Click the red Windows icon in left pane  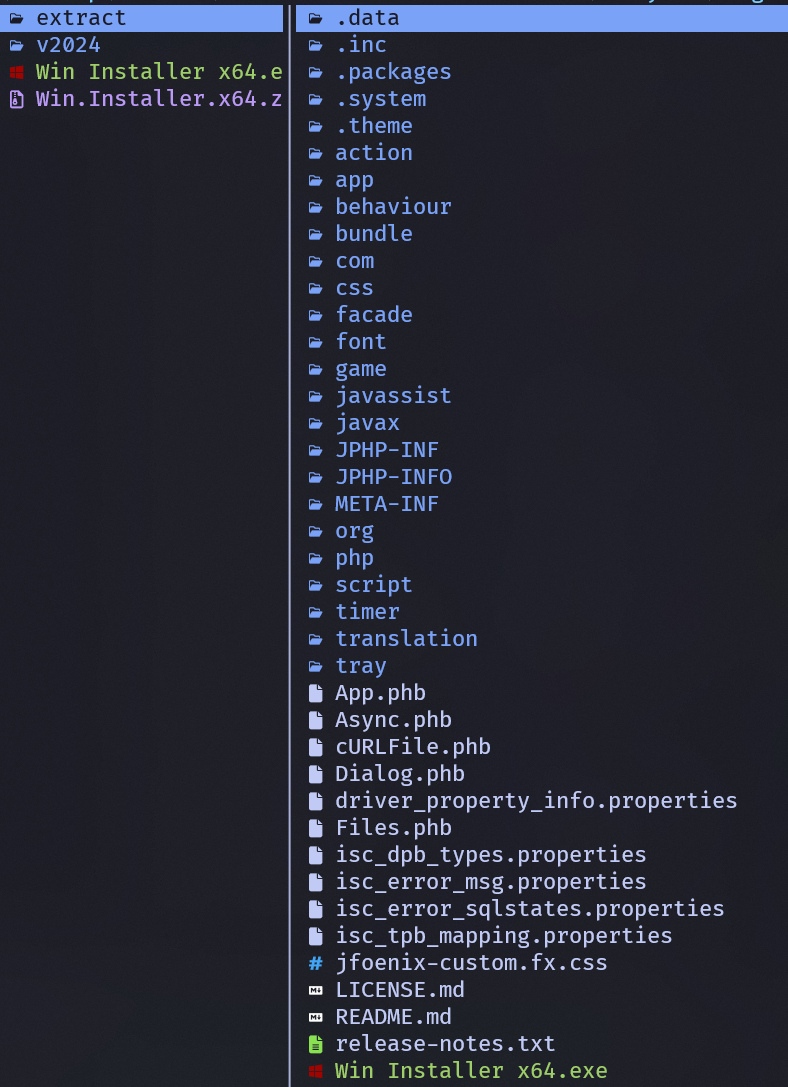(17, 72)
